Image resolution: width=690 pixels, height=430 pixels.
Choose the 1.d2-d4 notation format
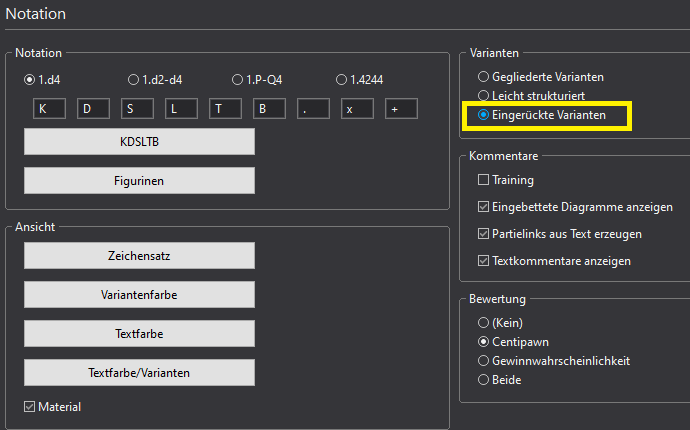[134, 79]
